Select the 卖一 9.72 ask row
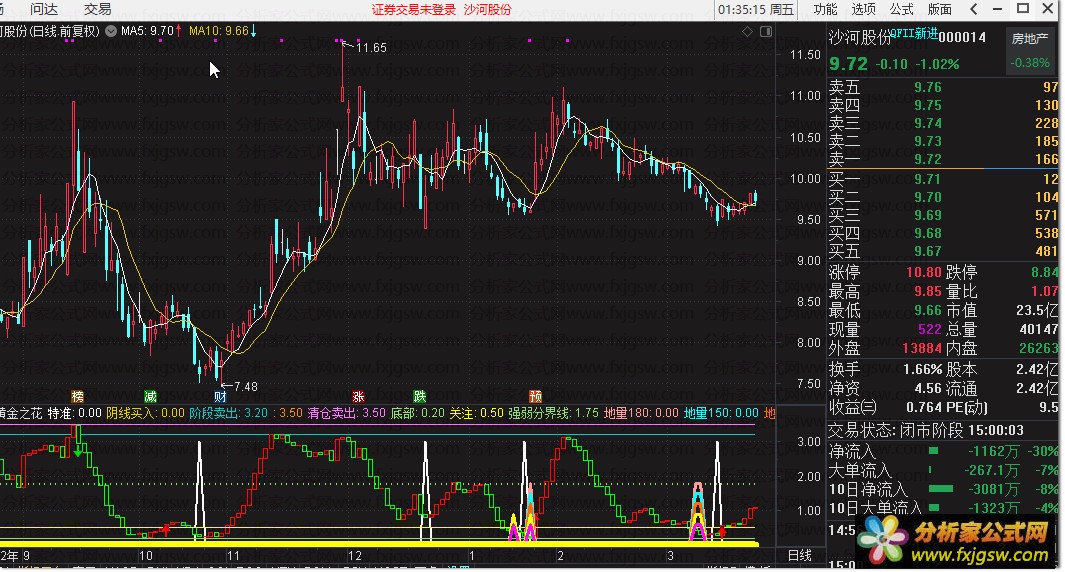This screenshot has height=572, width=1065. [943, 159]
